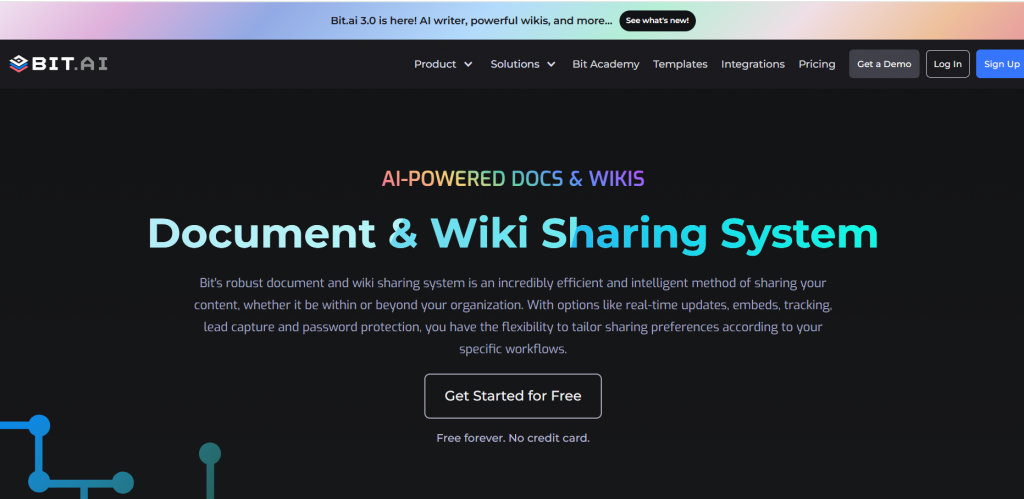
Task: Click the Bit.ai logo
Action: pos(59,63)
